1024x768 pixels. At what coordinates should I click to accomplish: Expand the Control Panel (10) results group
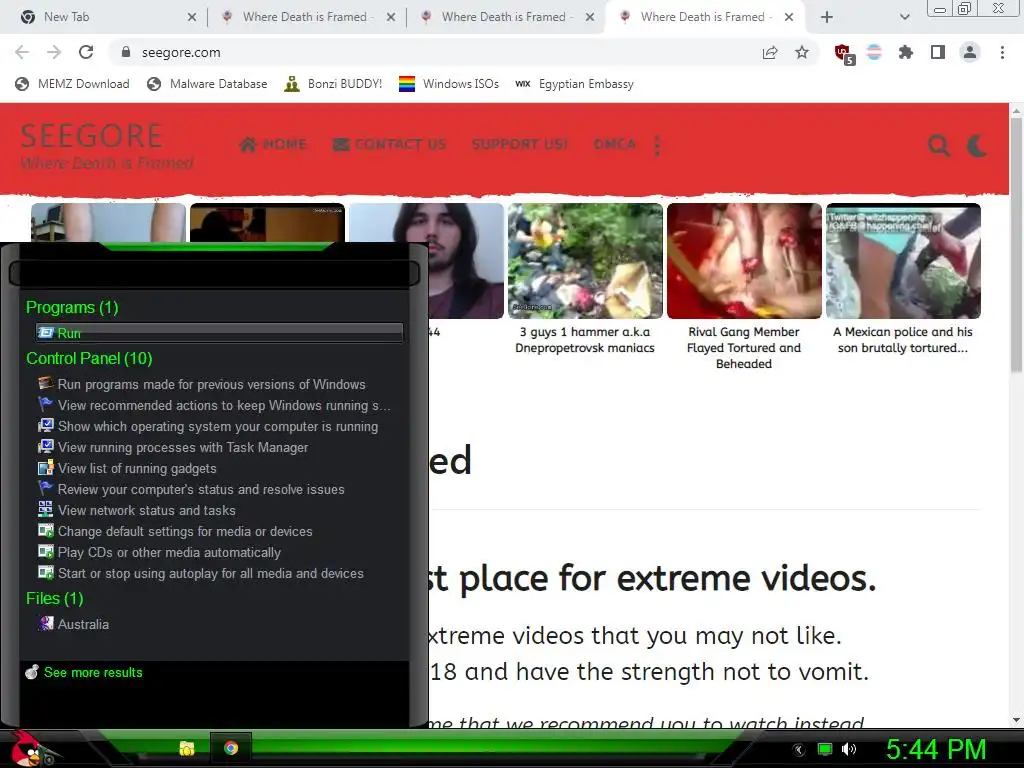coord(89,358)
